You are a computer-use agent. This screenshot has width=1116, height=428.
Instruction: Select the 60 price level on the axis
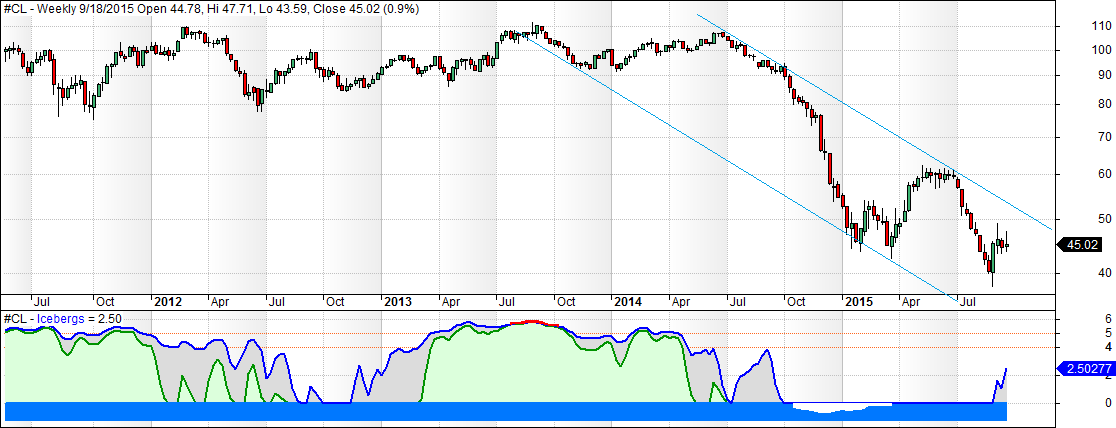(x=1075, y=175)
